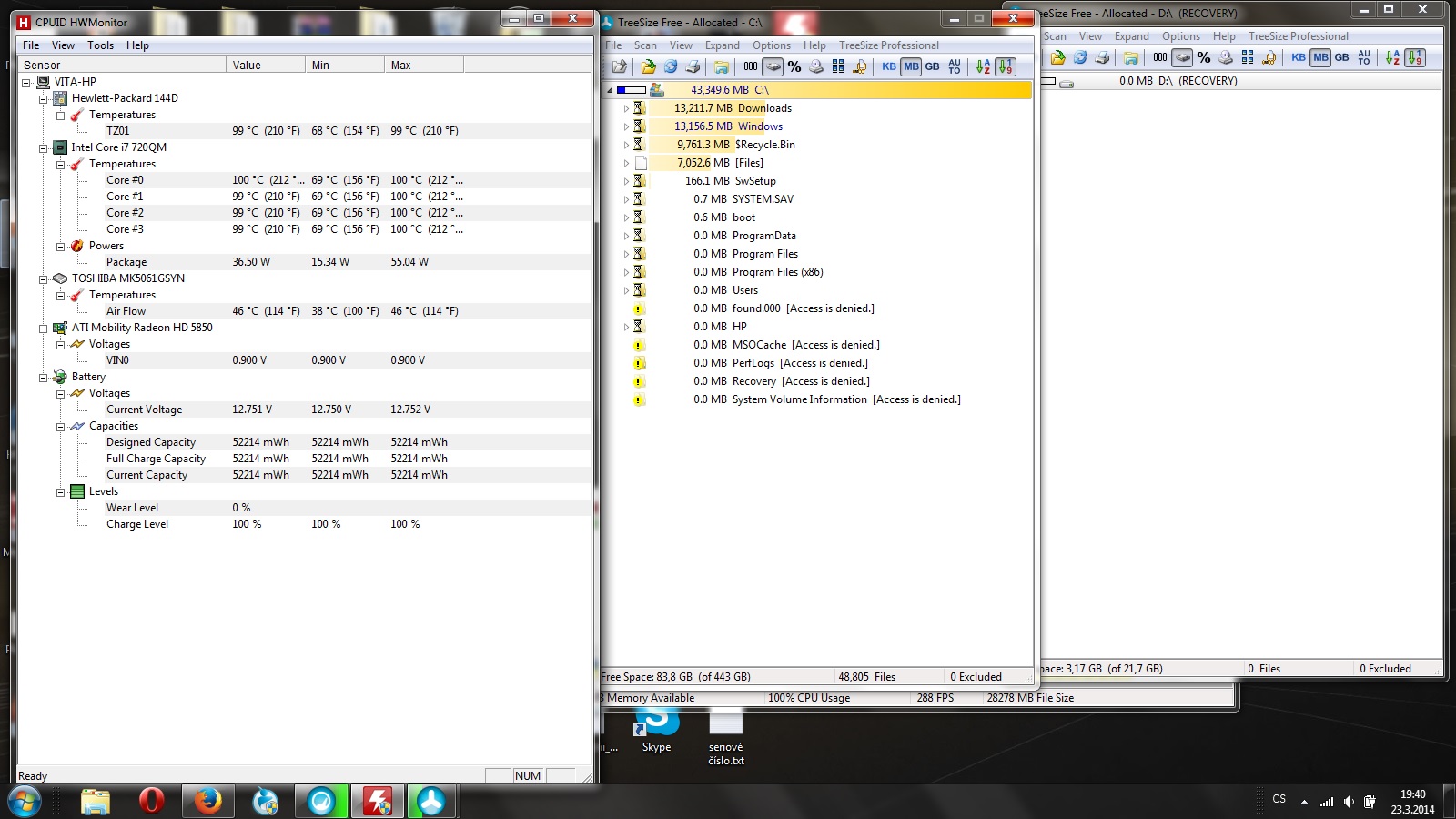Click the Print icon in TreeSize C:\ window
Viewport: 1456px width, 819px height.
[x=693, y=66]
